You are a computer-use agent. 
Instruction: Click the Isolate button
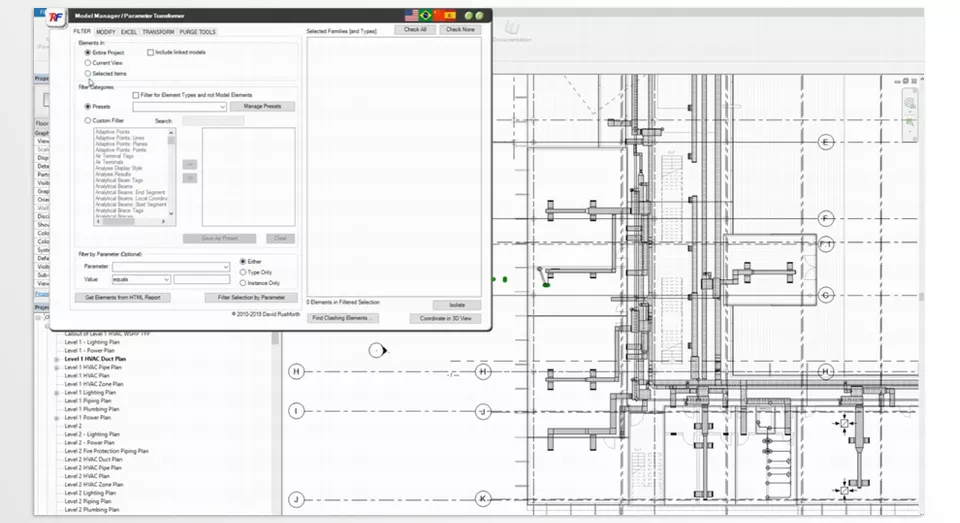tap(457, 305)
